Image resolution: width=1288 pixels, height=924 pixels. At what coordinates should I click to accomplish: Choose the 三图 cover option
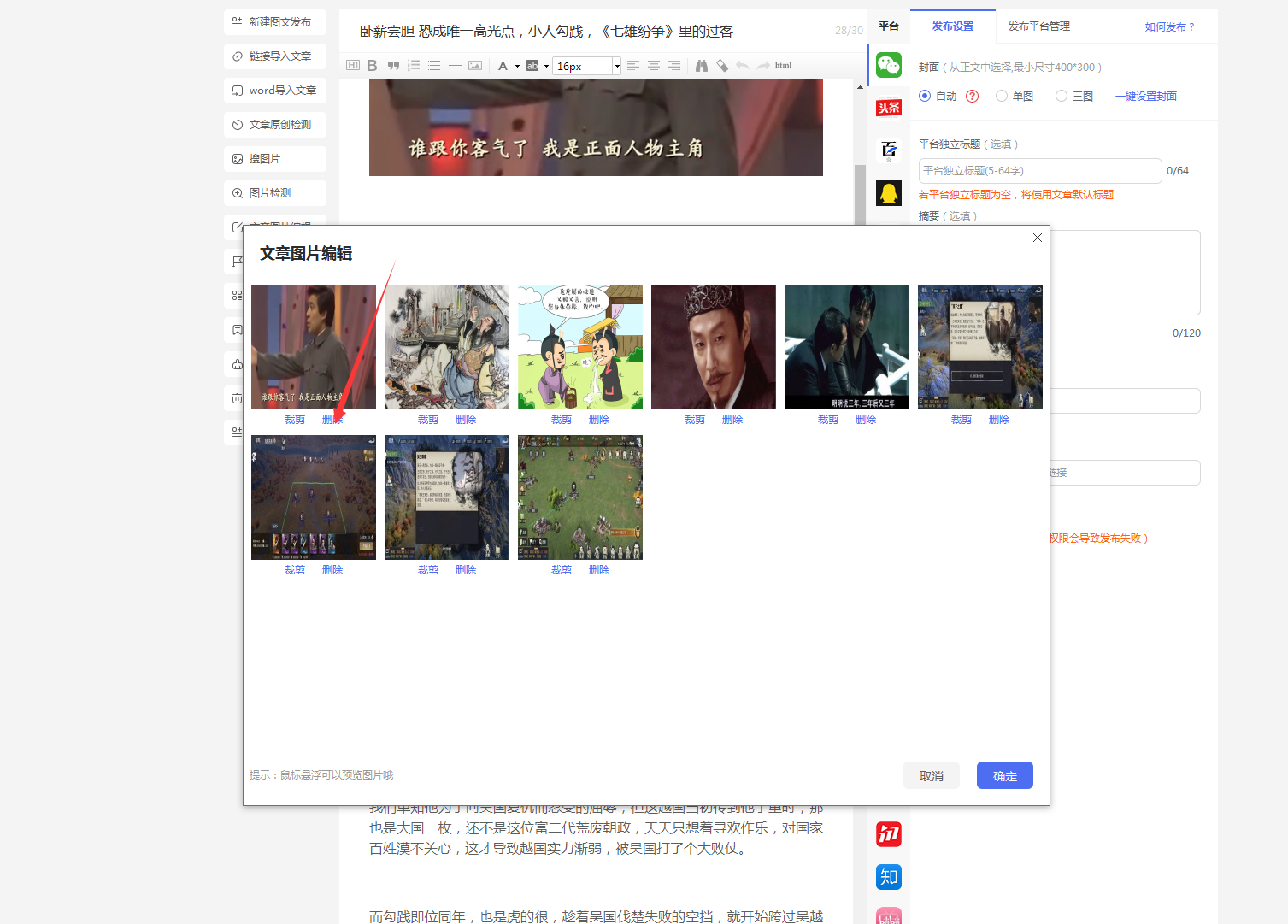1062,96
